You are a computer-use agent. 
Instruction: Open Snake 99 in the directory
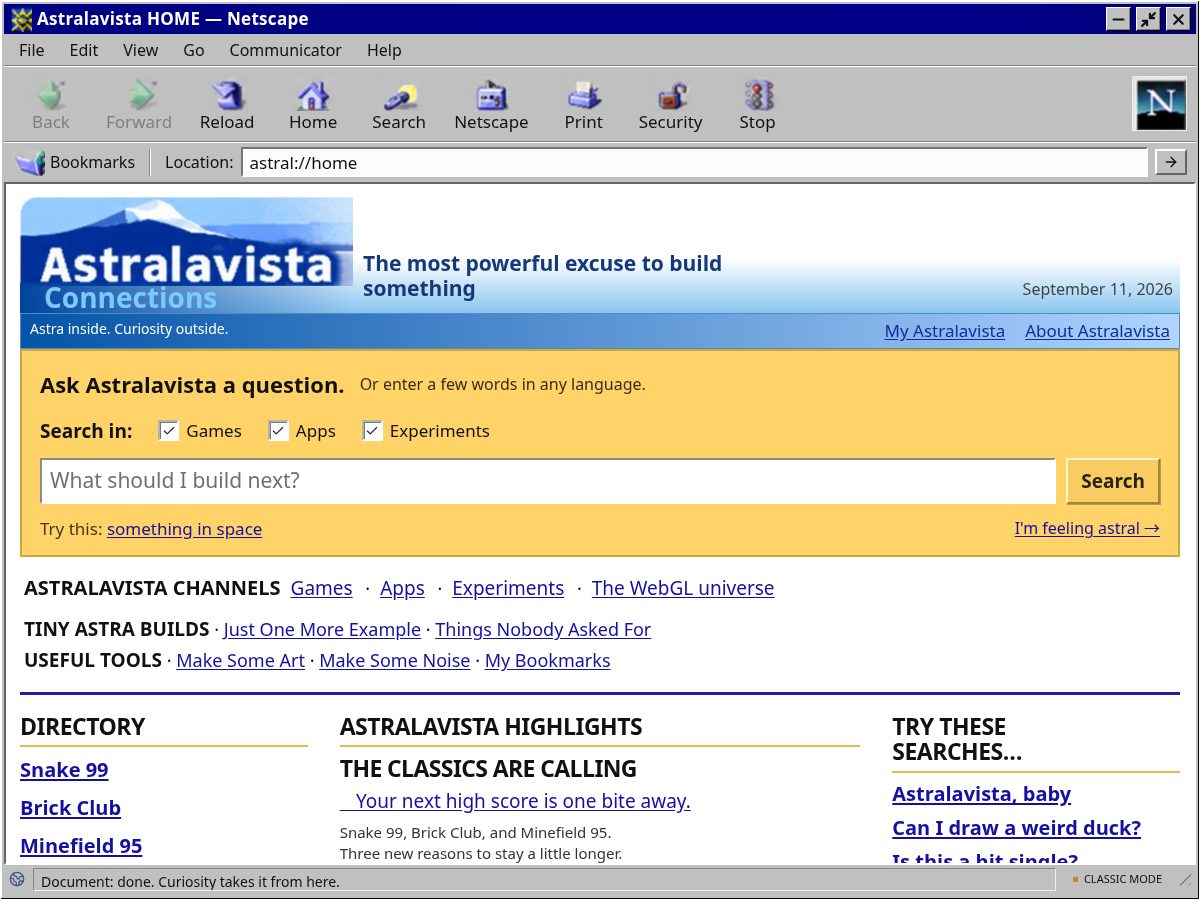click(64, 770)
